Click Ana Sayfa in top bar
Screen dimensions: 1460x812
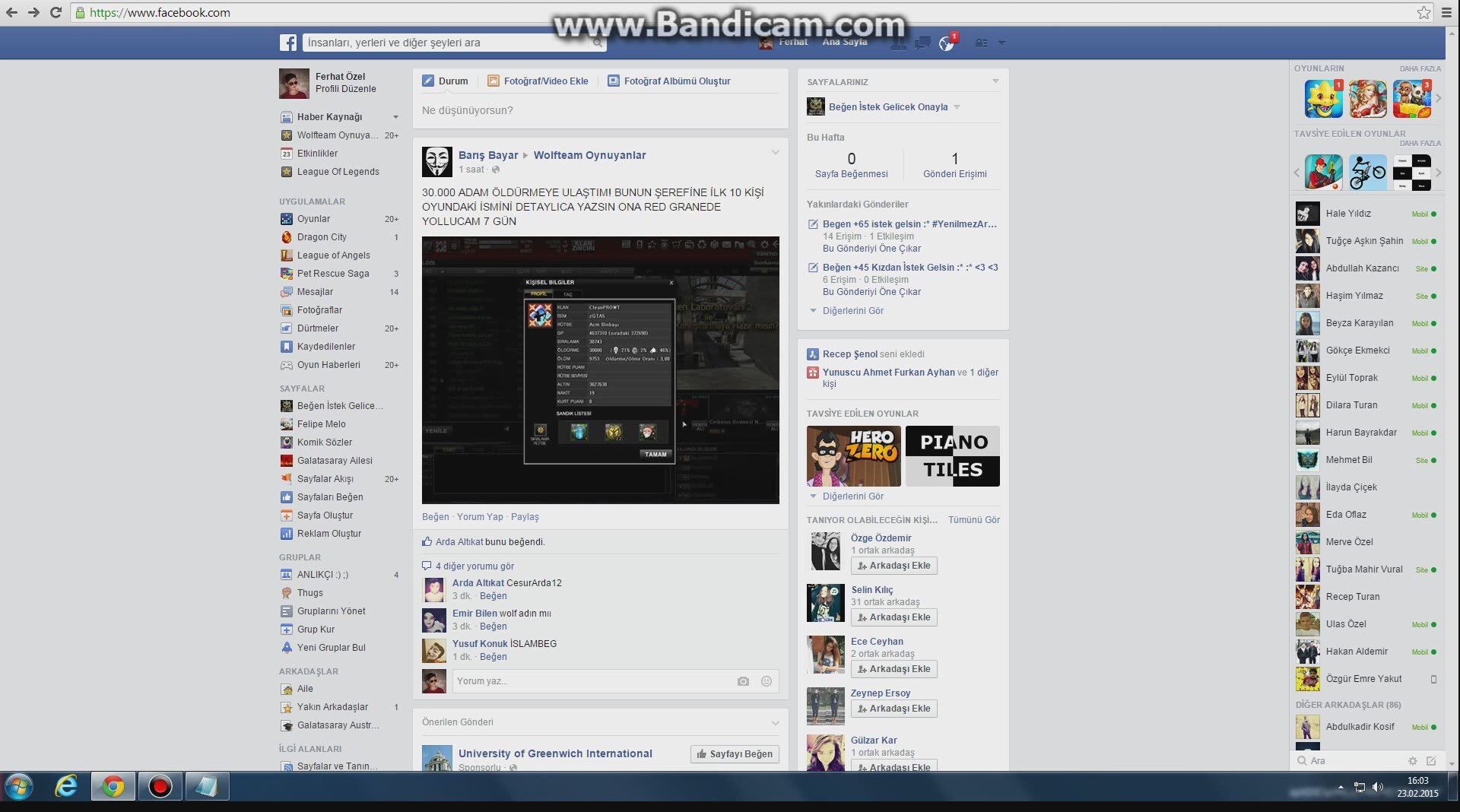(844, 43)
